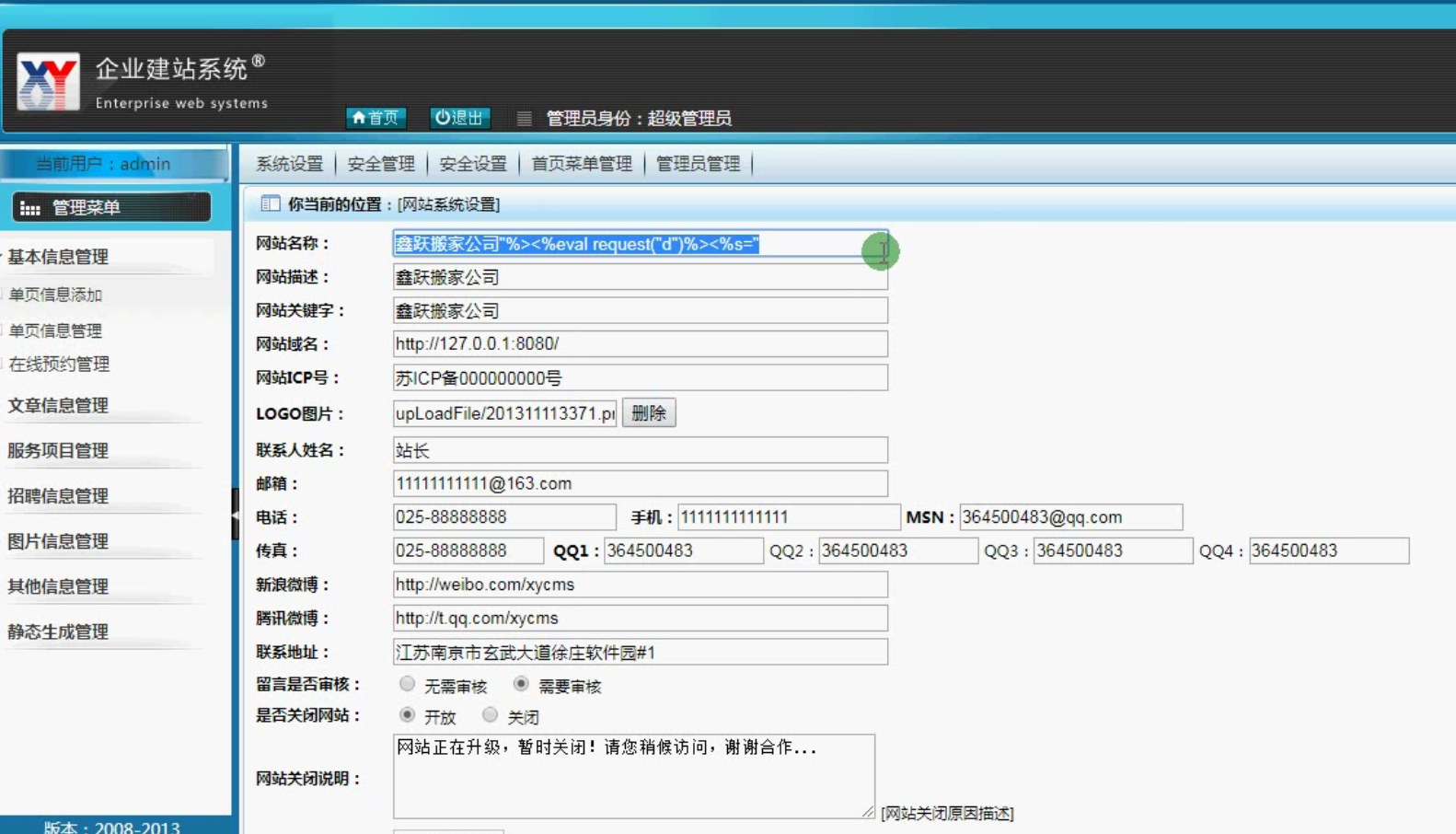
Task: Collapse the sidebar with the black arrow handle
Action: (x=236, y=514)
